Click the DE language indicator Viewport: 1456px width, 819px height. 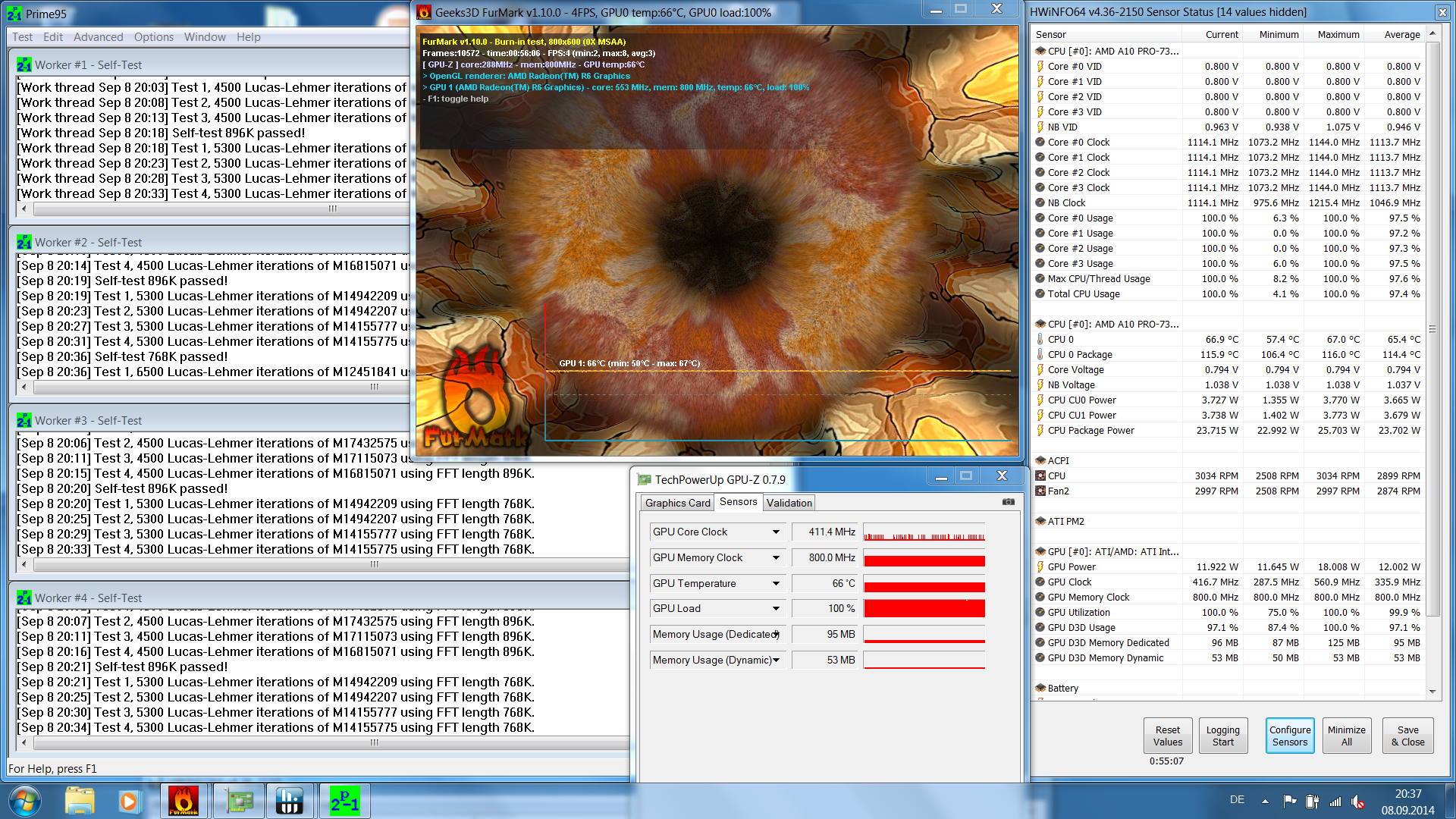1237,800
